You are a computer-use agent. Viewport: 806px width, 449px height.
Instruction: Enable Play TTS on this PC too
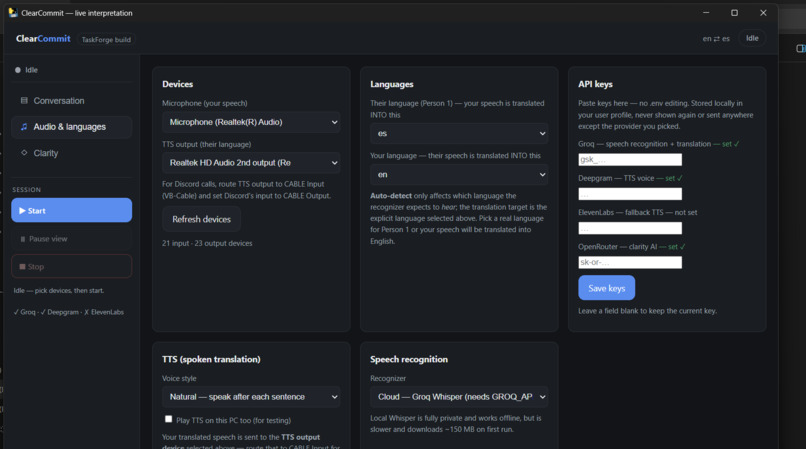168,419
